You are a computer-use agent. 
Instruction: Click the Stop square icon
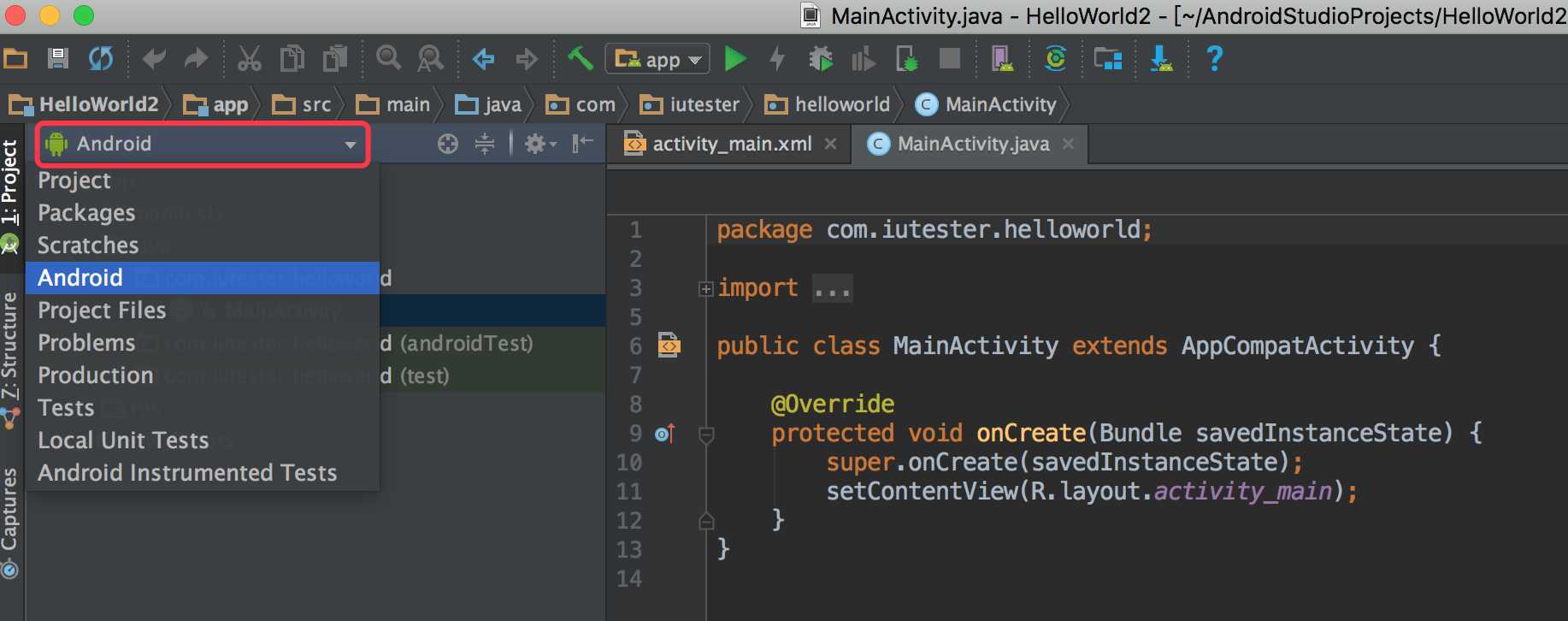point(950,58)
